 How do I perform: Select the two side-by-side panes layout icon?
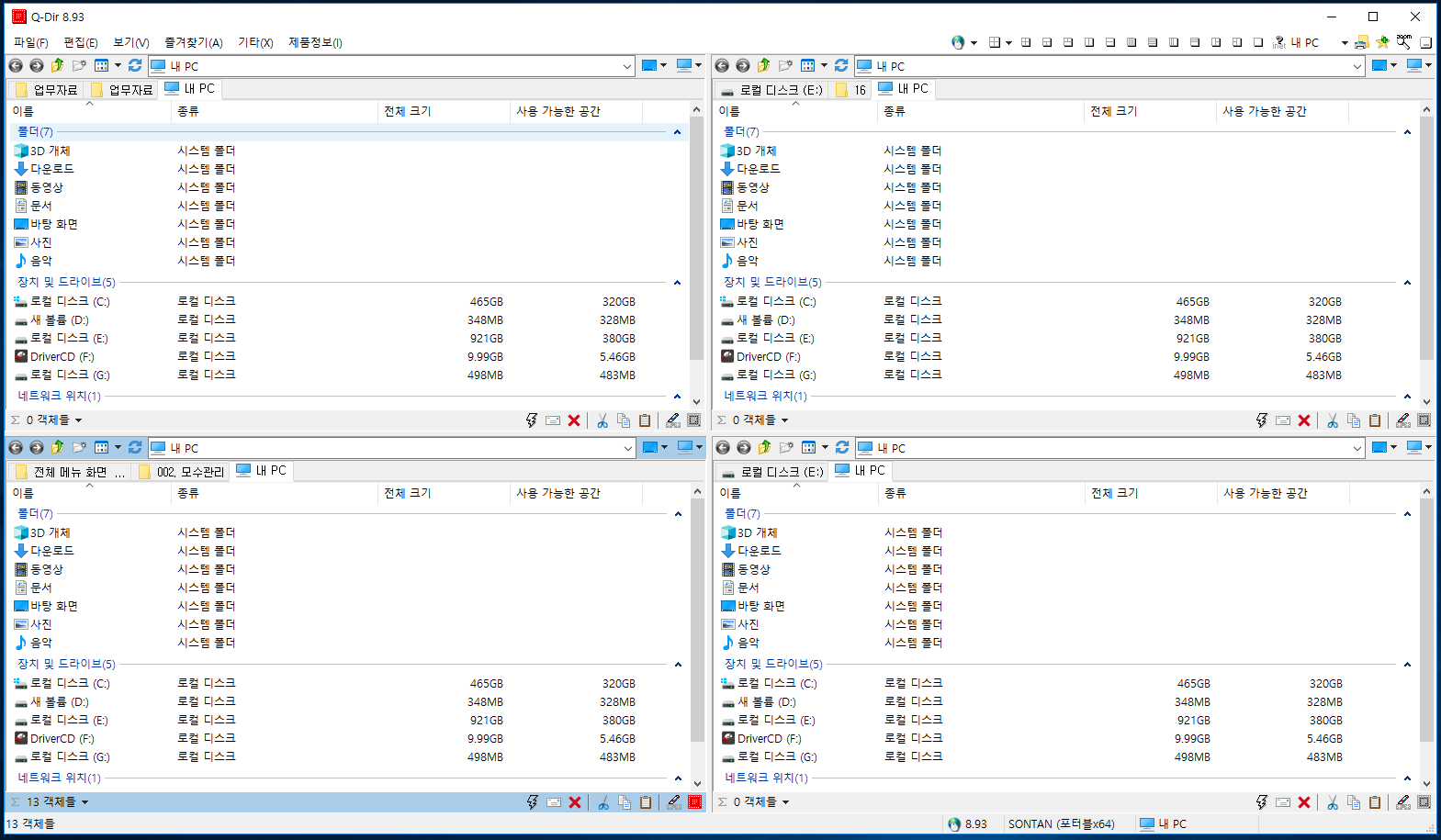coord(1089,42)
